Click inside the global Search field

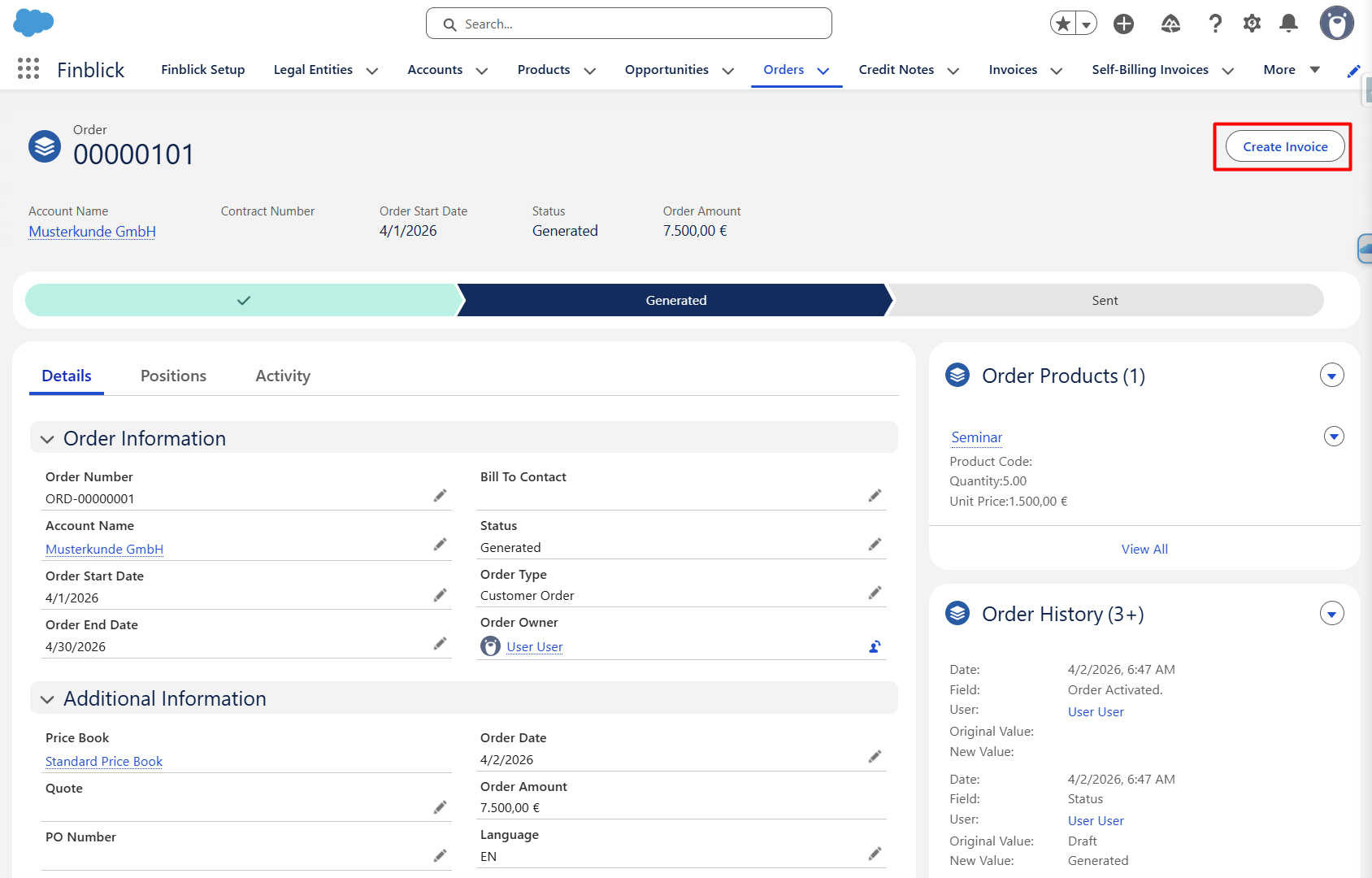629,24
